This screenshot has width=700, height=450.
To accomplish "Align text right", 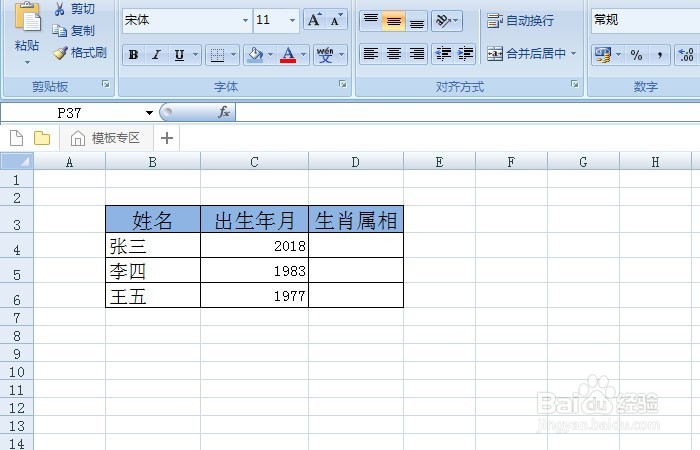I will pyautogui.click(x=417, y=54).
